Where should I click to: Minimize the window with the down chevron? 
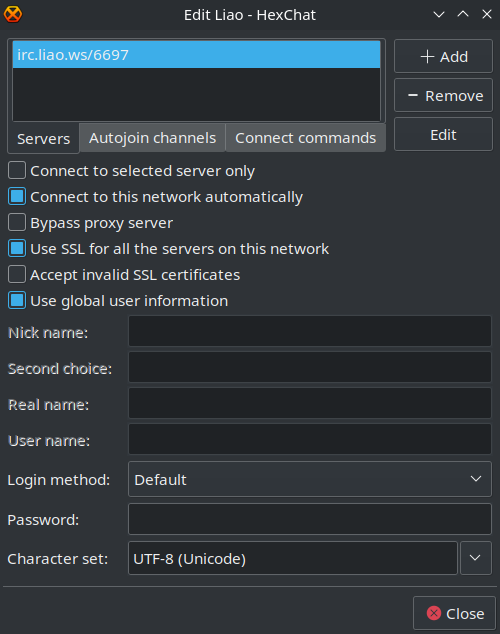pyautogui.click(x=439, y=15)
